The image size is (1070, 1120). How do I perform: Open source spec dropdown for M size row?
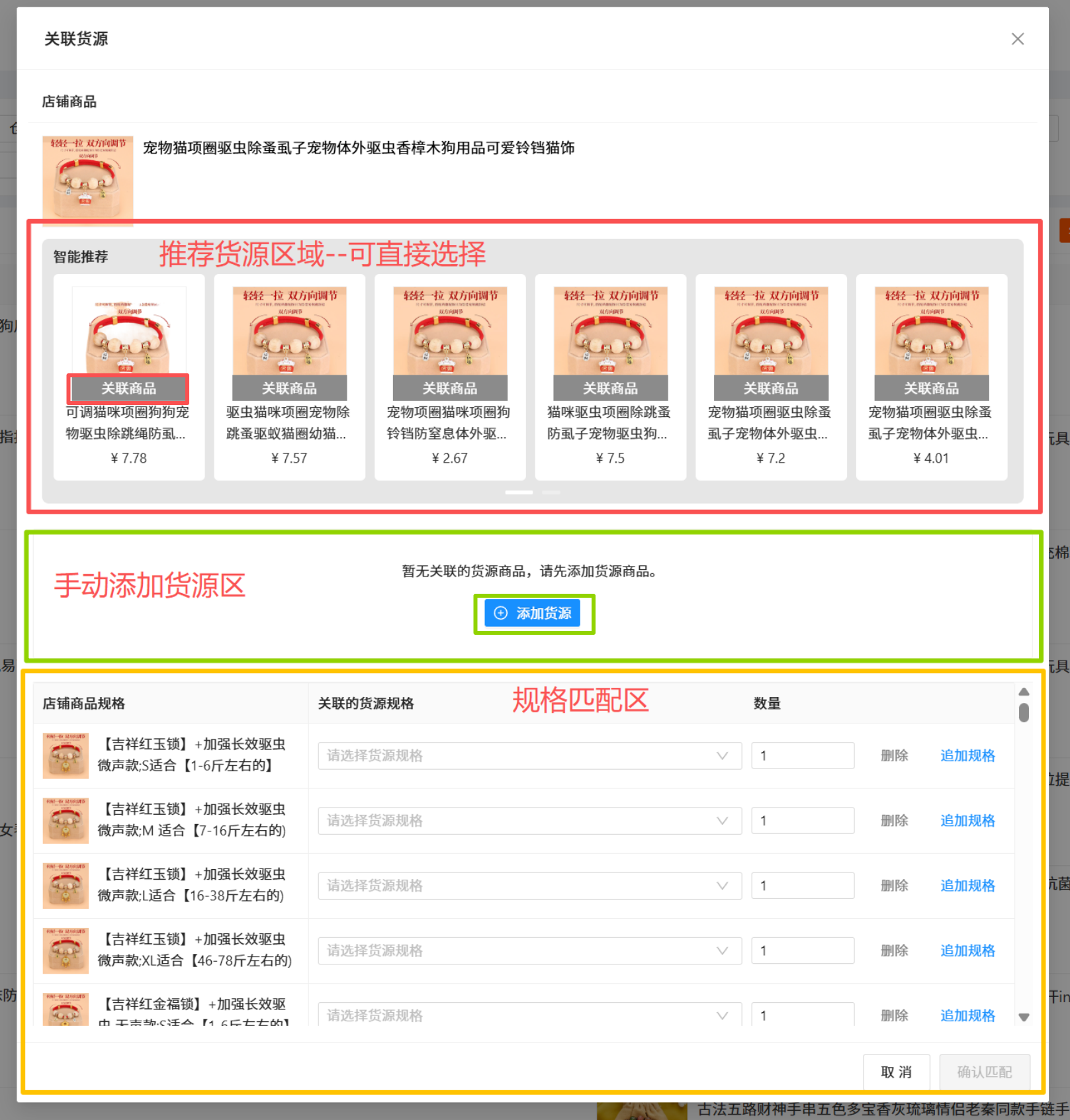point(529,821)
